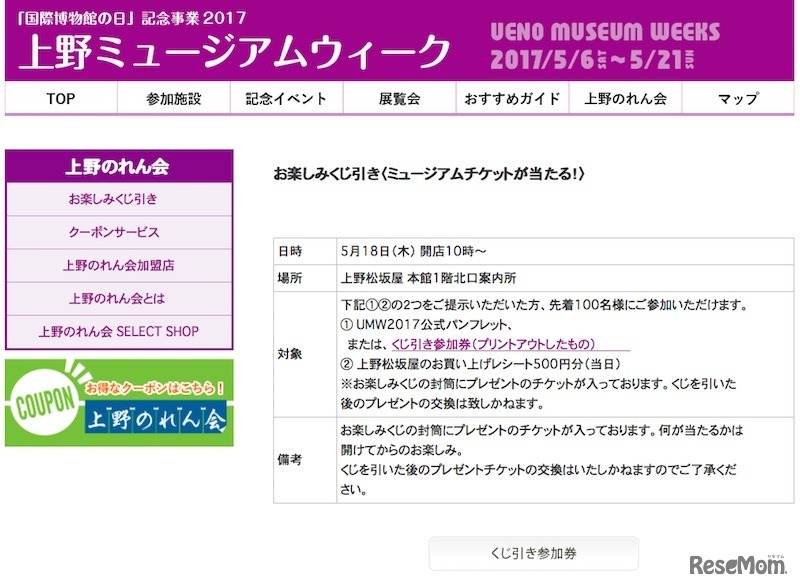Click the UENO MUSEUM WEEKS header text
This screenshot has height=588, width=800.
tap(606, 33)
